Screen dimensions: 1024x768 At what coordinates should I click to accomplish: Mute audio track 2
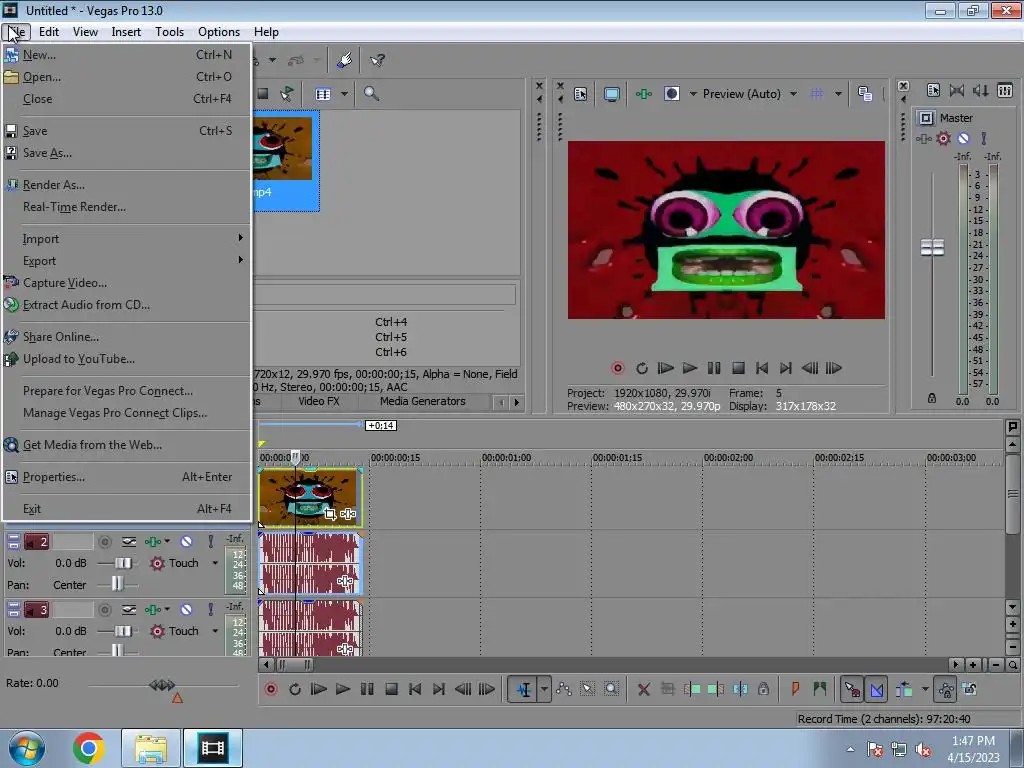click(186, 541)
